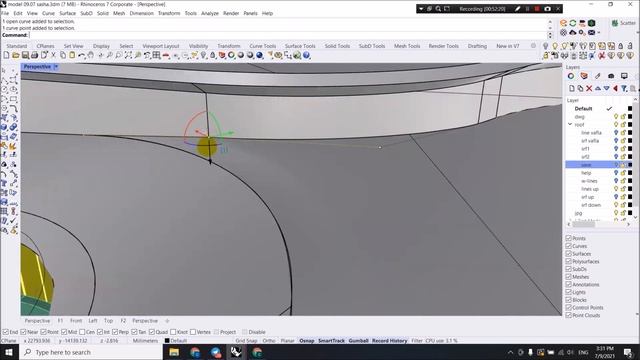Enable the Cen osnap checkbox
Screen dimensions: 640x360
82,332
